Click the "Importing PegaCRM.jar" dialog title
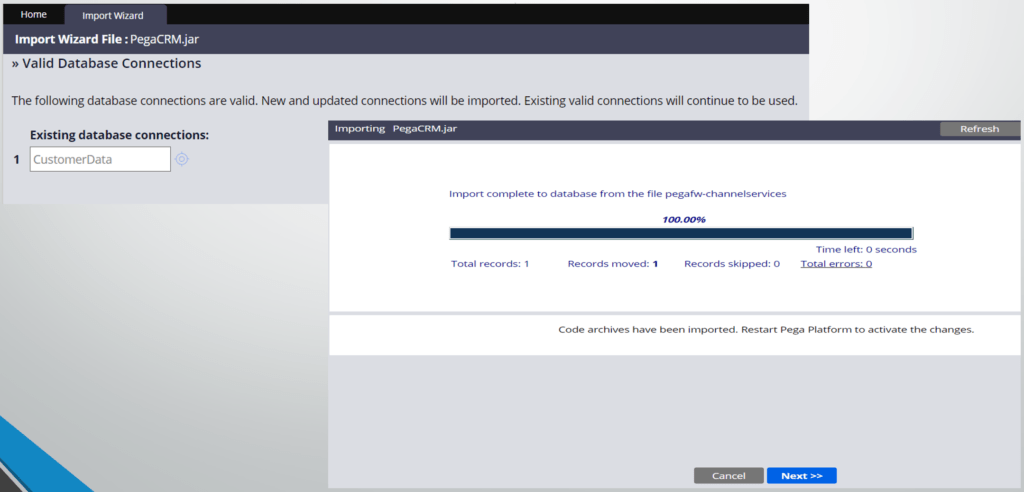Viewport: 1024px width, 492px height. (x=396, y=129)
